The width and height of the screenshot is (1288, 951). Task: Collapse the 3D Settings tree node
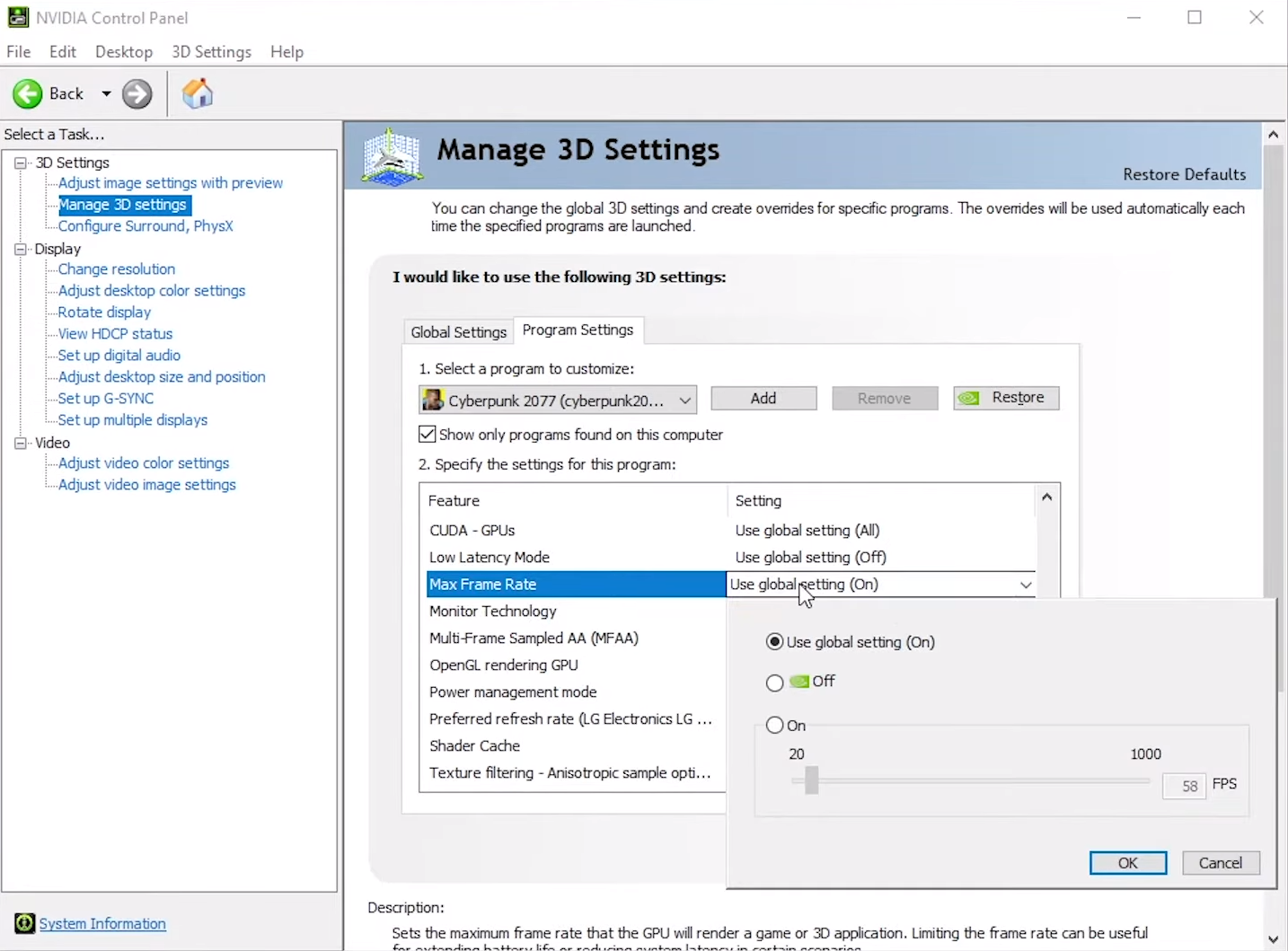pyautogui.click(x=21, y=163)
